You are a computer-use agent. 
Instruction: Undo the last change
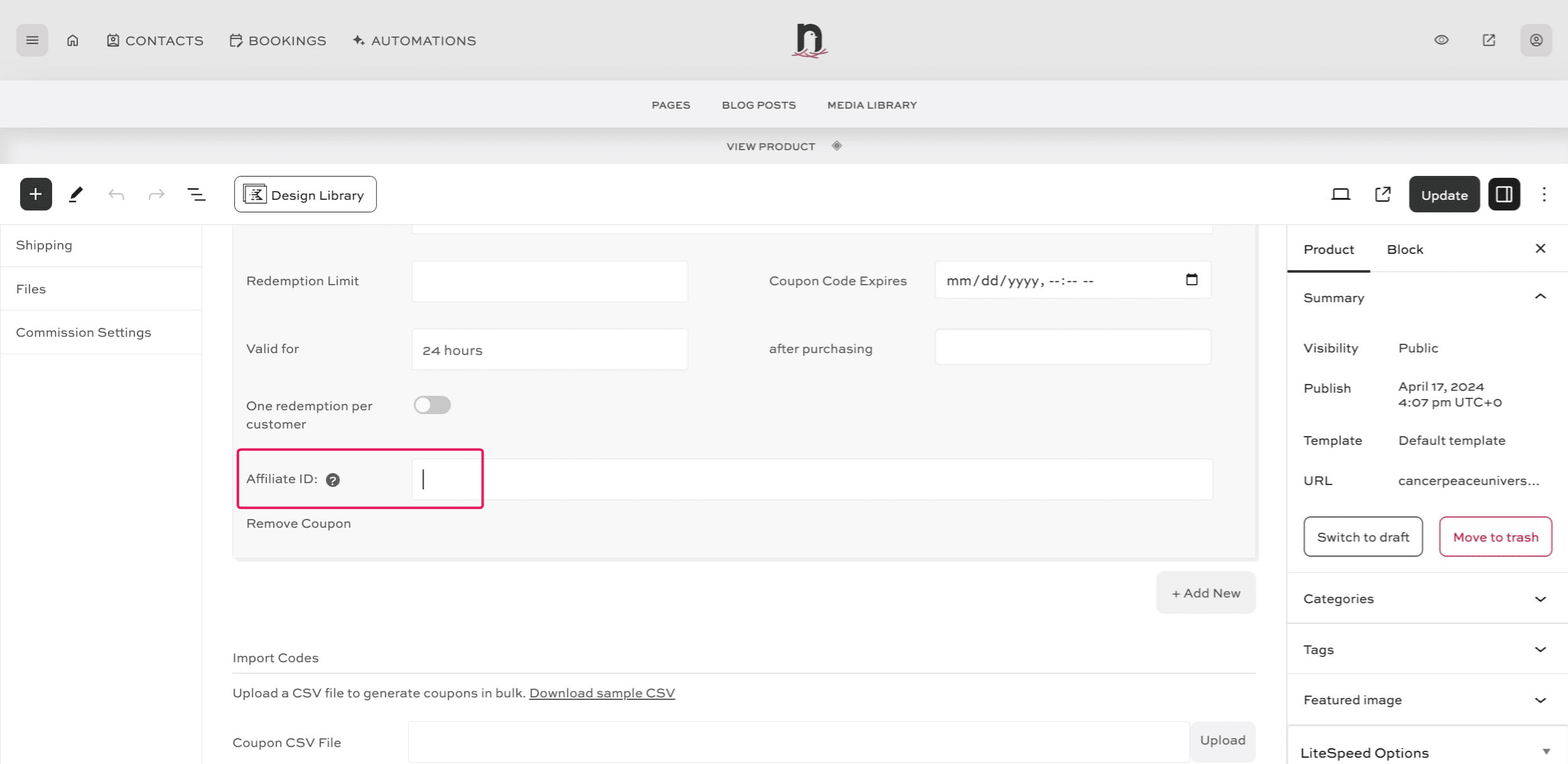pos(116,194)
